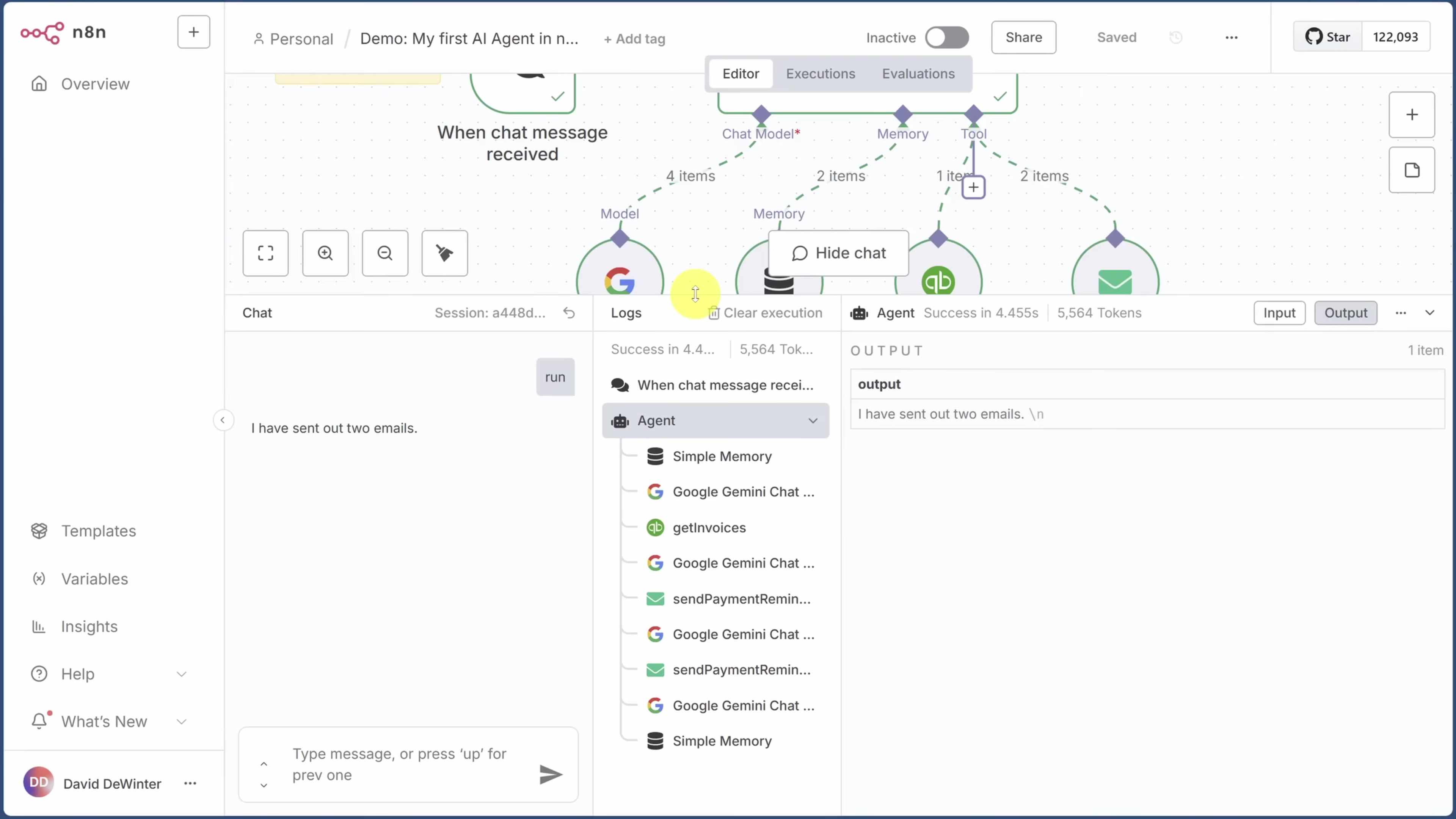Toggle the Output panel button
1456x819 pixels.
point(1345,312)
